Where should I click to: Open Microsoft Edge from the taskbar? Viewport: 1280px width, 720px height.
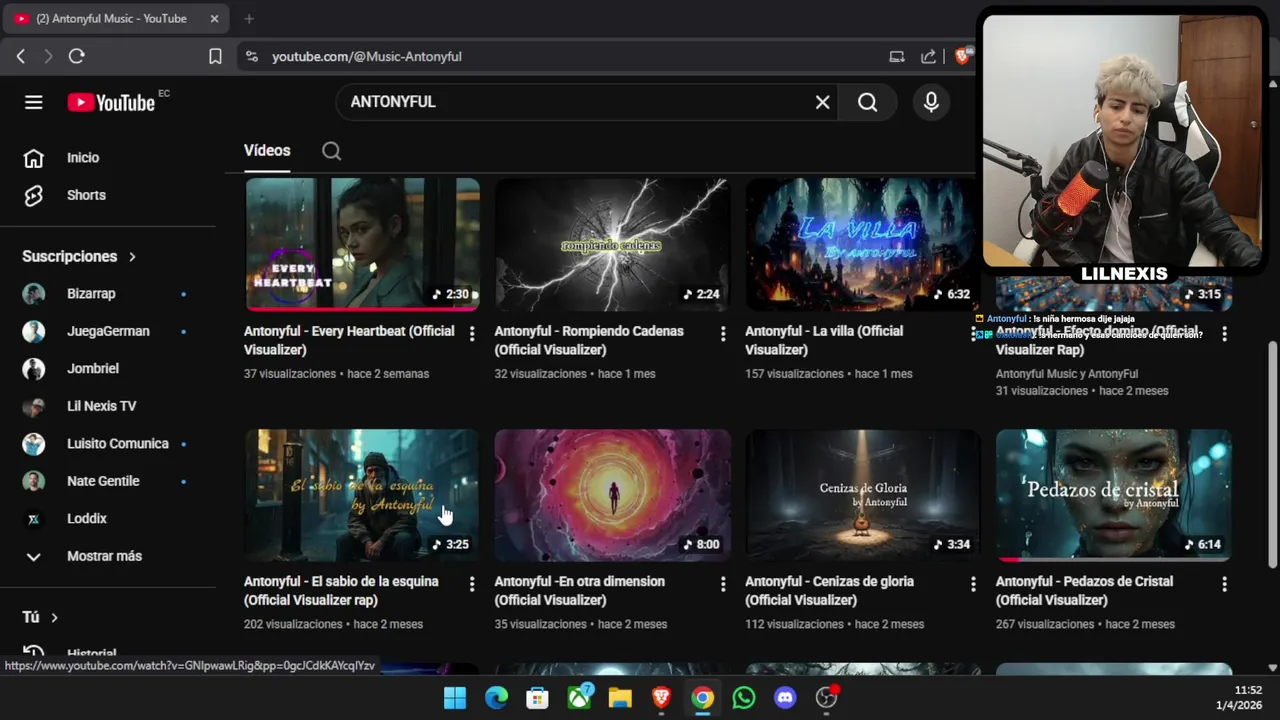(496, 698)
